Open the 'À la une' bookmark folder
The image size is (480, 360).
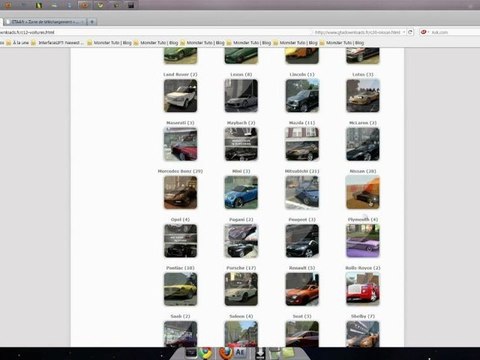tap(18, 43)
